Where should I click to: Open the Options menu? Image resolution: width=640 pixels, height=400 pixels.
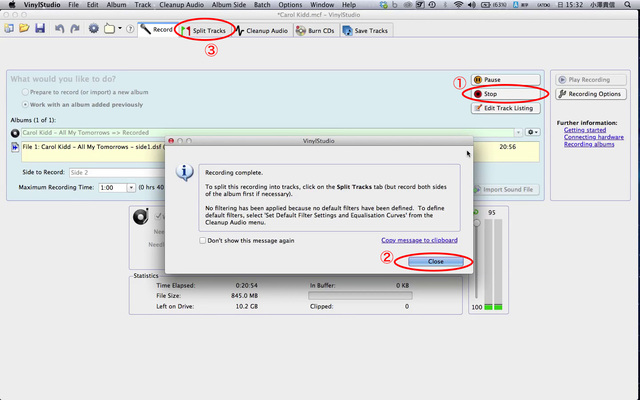pyautogui.click(x=290, y=5)
